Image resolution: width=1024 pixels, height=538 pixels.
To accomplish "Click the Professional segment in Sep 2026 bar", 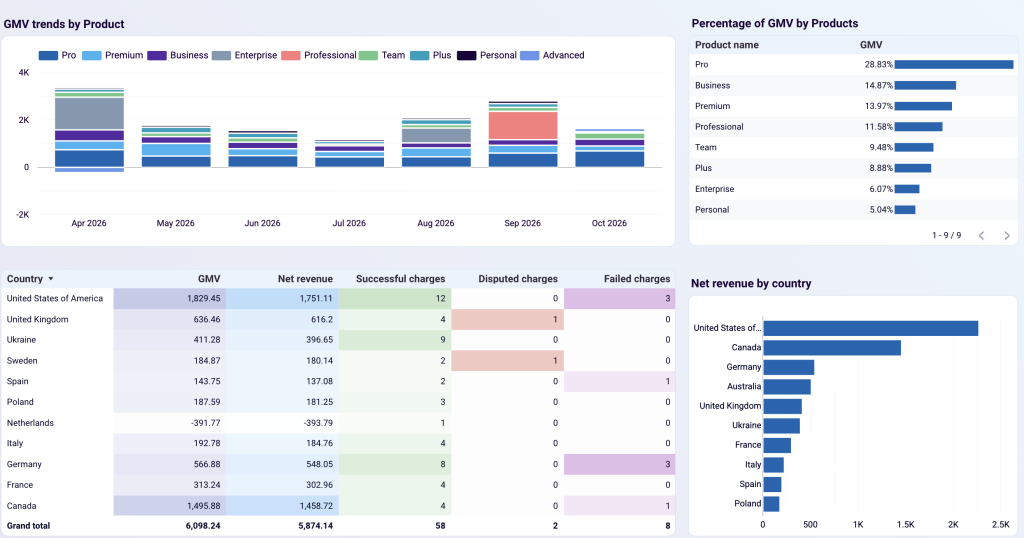I will pyautogui.click(x=523, y=125).
